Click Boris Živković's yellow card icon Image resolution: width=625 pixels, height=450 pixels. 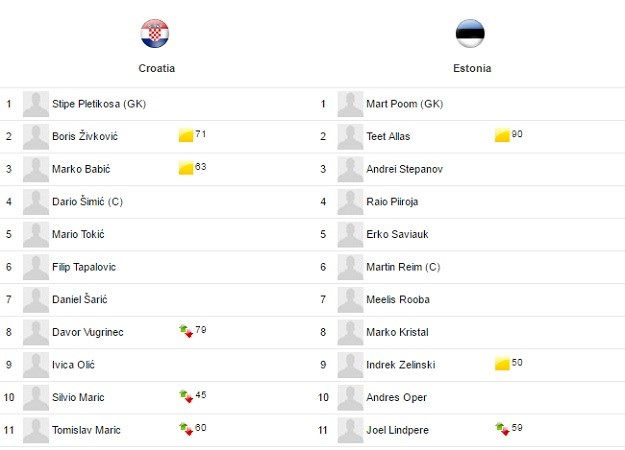186,136
